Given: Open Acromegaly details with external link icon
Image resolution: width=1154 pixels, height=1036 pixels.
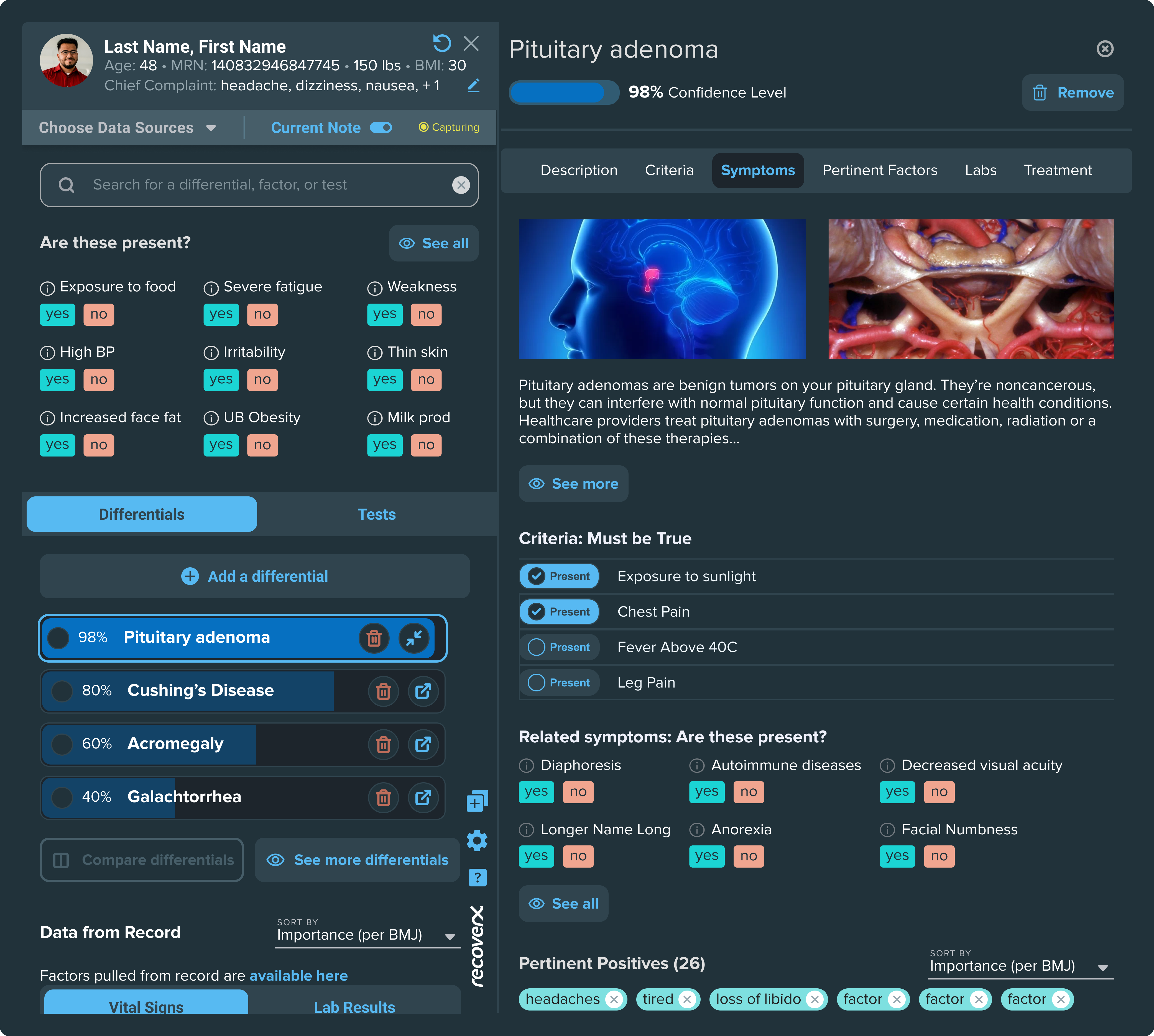Looking at the screenshot, I should click(423, 744).
